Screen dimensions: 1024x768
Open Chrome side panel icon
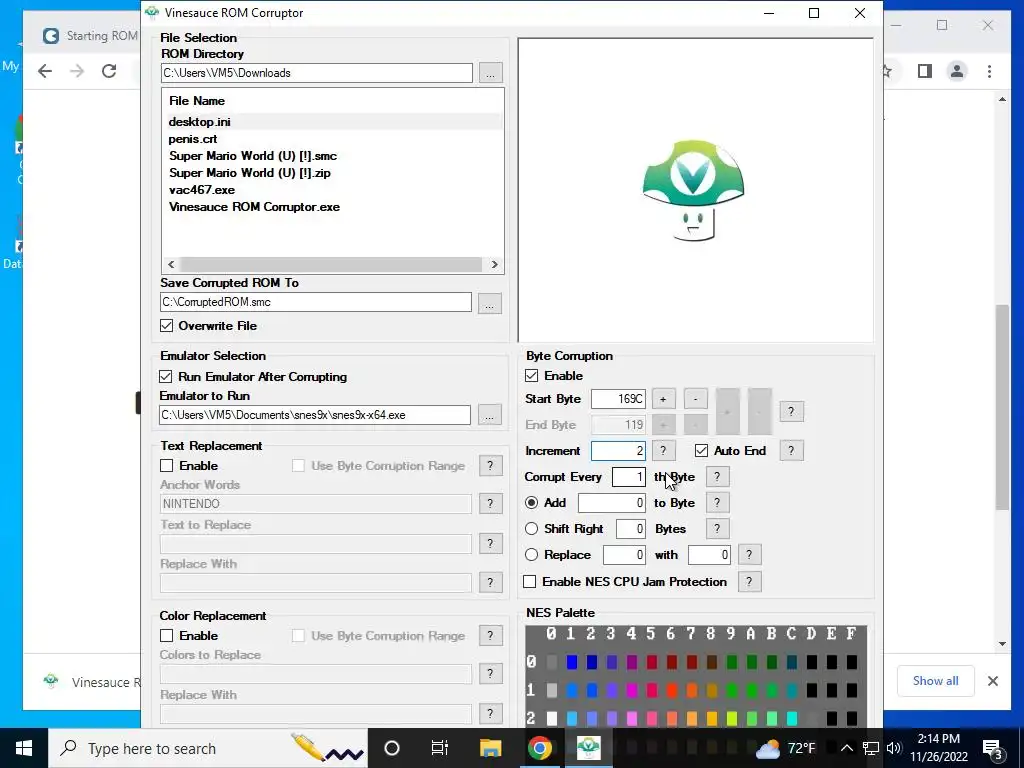[x=925, y=71]
